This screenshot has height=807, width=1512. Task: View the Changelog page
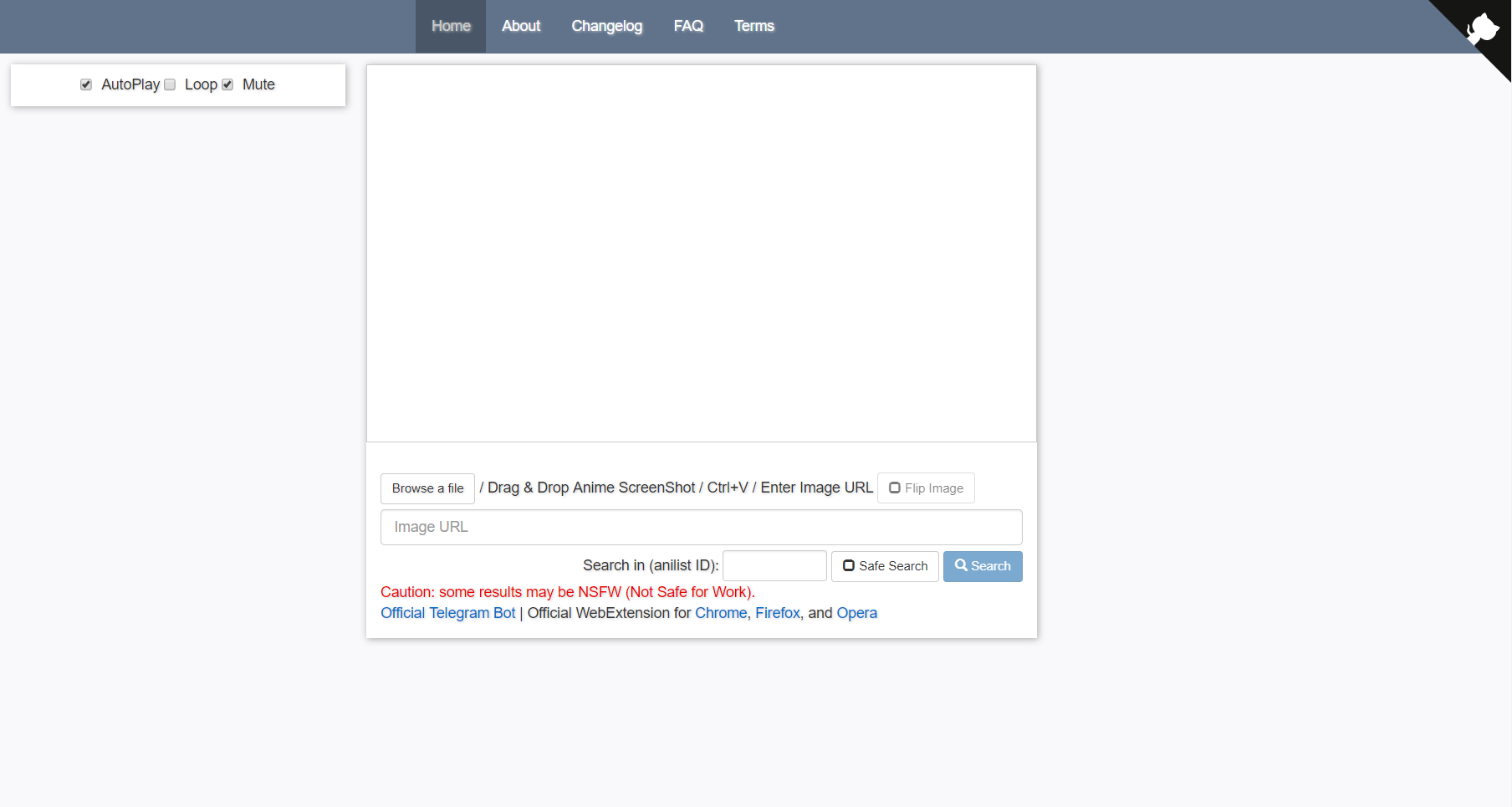(x=606, y=27)
